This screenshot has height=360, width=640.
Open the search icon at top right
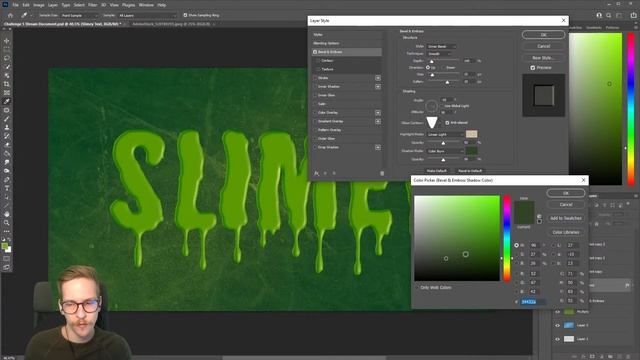tap(609, 15)
